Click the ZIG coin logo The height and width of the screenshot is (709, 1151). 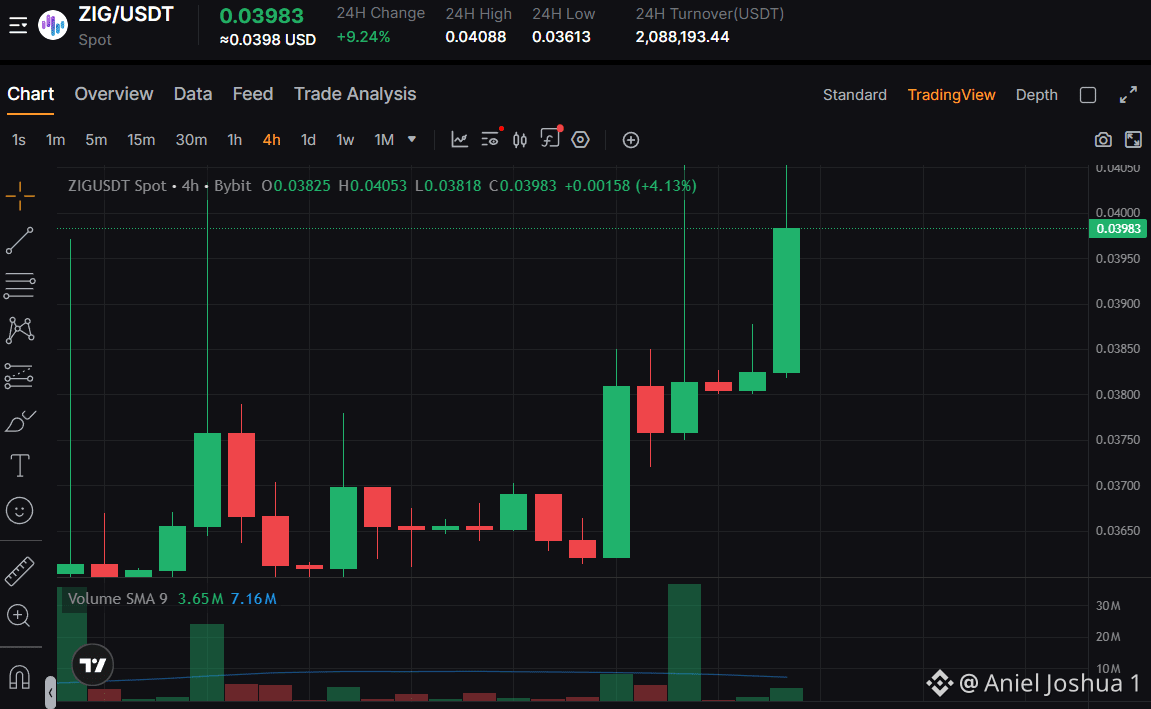53,26
